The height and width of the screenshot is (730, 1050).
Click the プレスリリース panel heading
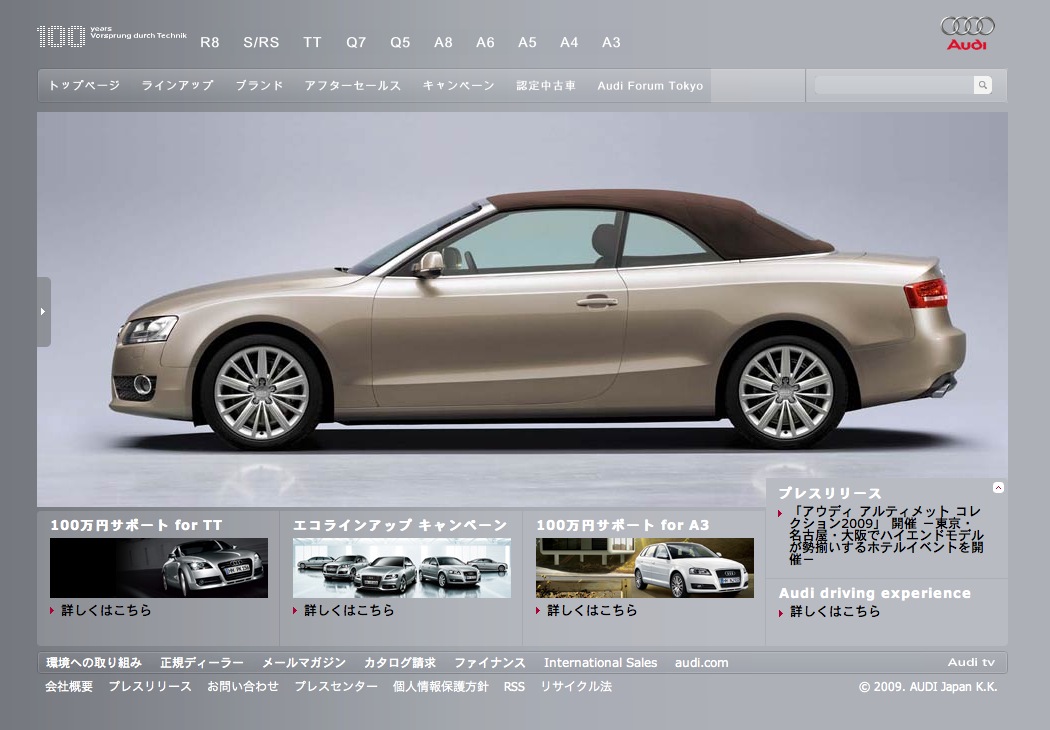coord(830,494)
